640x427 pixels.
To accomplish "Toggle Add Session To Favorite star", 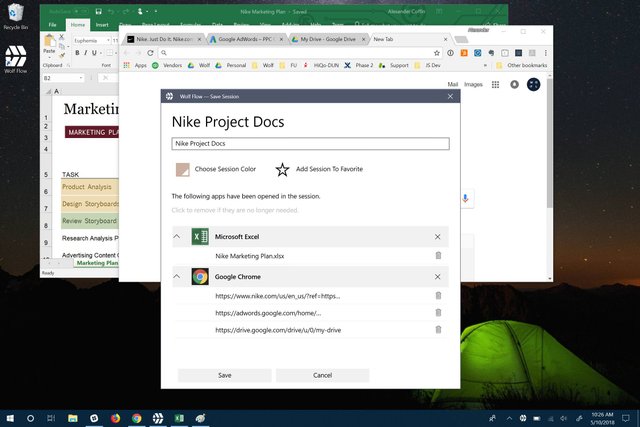I will click(283, 169).
